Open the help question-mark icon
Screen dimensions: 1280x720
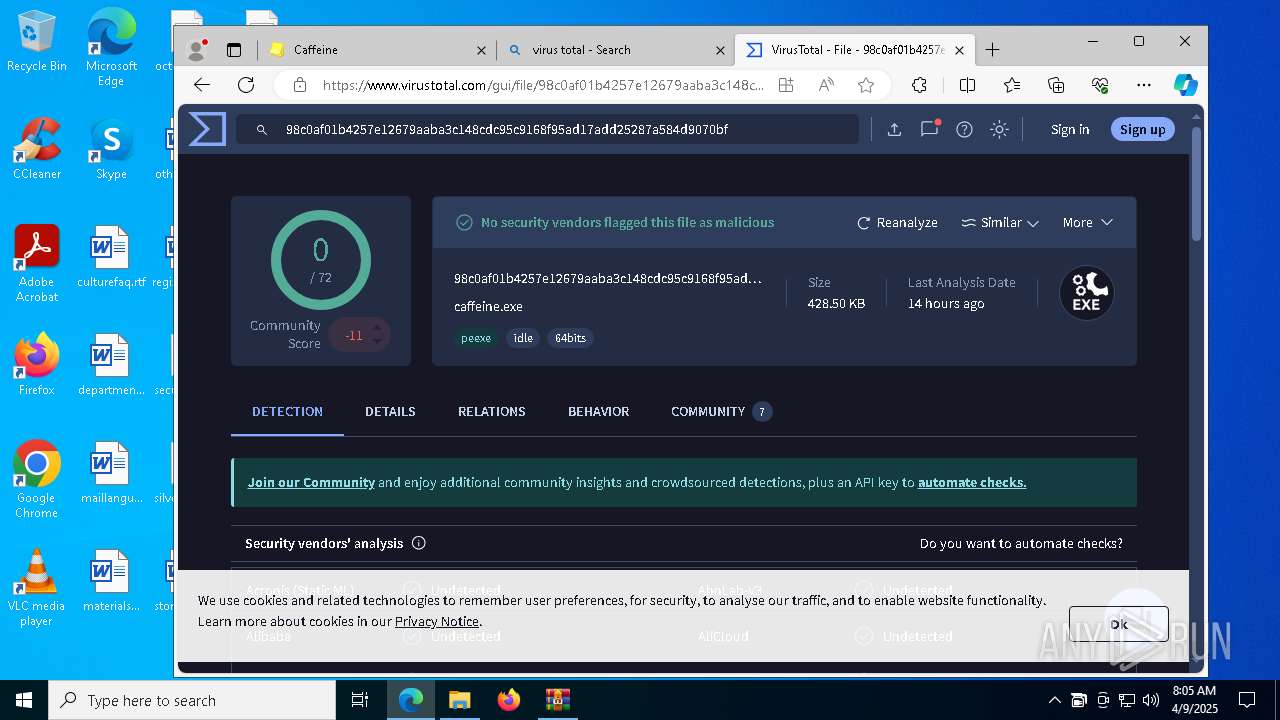point(964,129)
